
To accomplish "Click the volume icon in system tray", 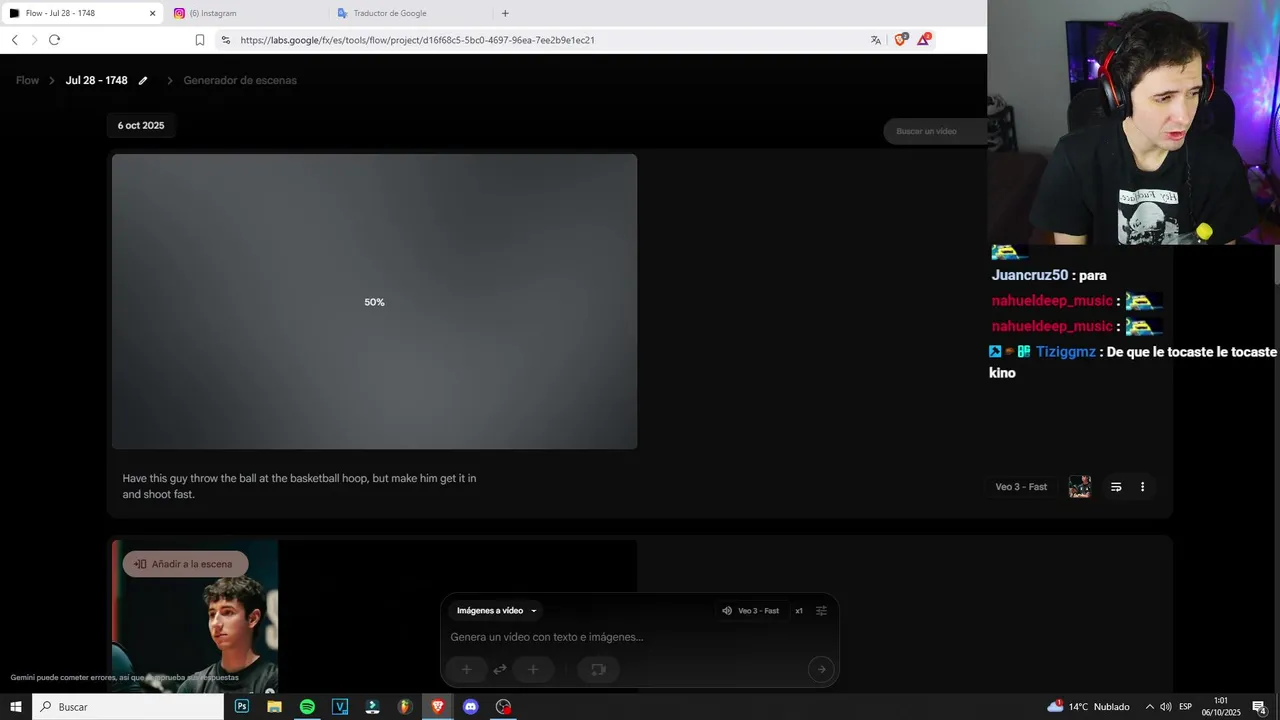I will click(x=1166, y=707).
